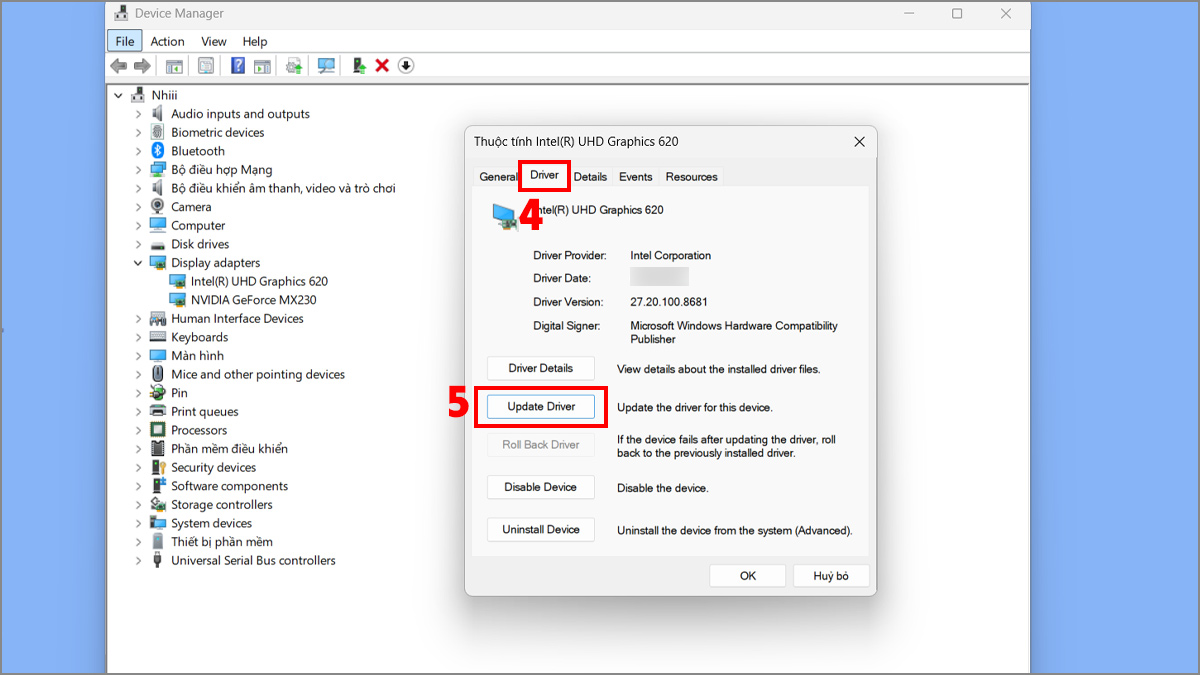Viewport: 1200px width, 675px height.
Task: Switch to the General tab
Action: [x=497, y=177]
